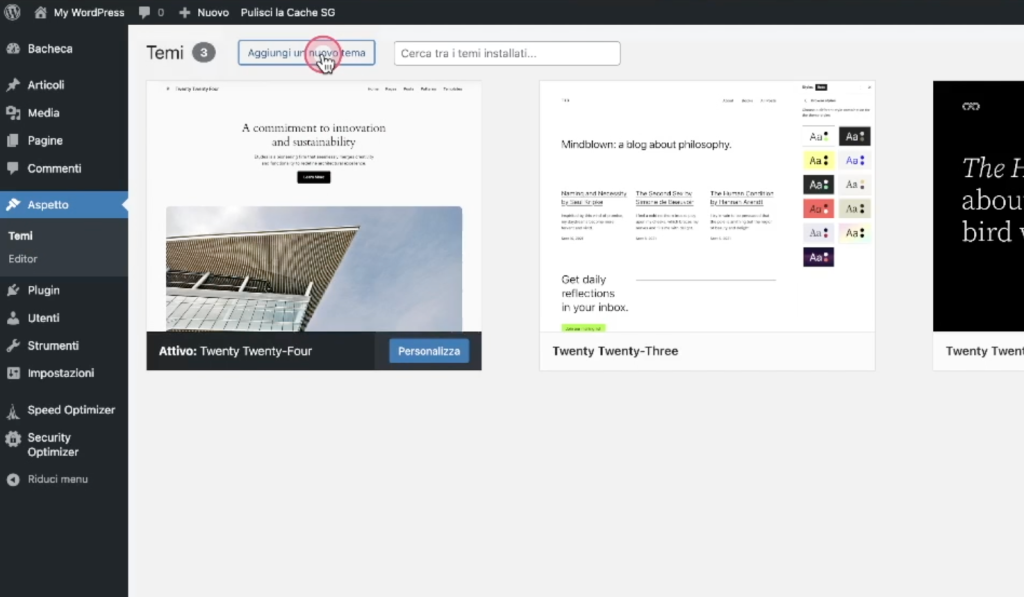Open the Nuovo menu in the admin bar

click(x=203, y=12)
